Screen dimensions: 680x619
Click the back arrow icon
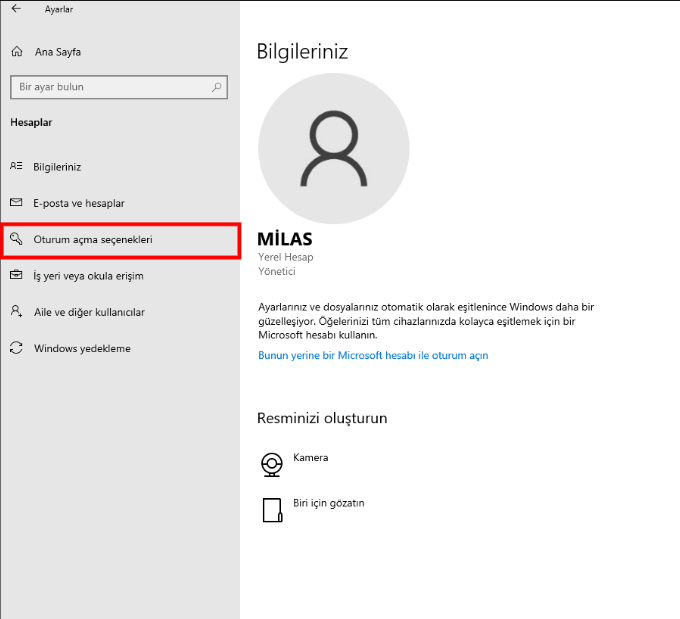click(16, 9)
